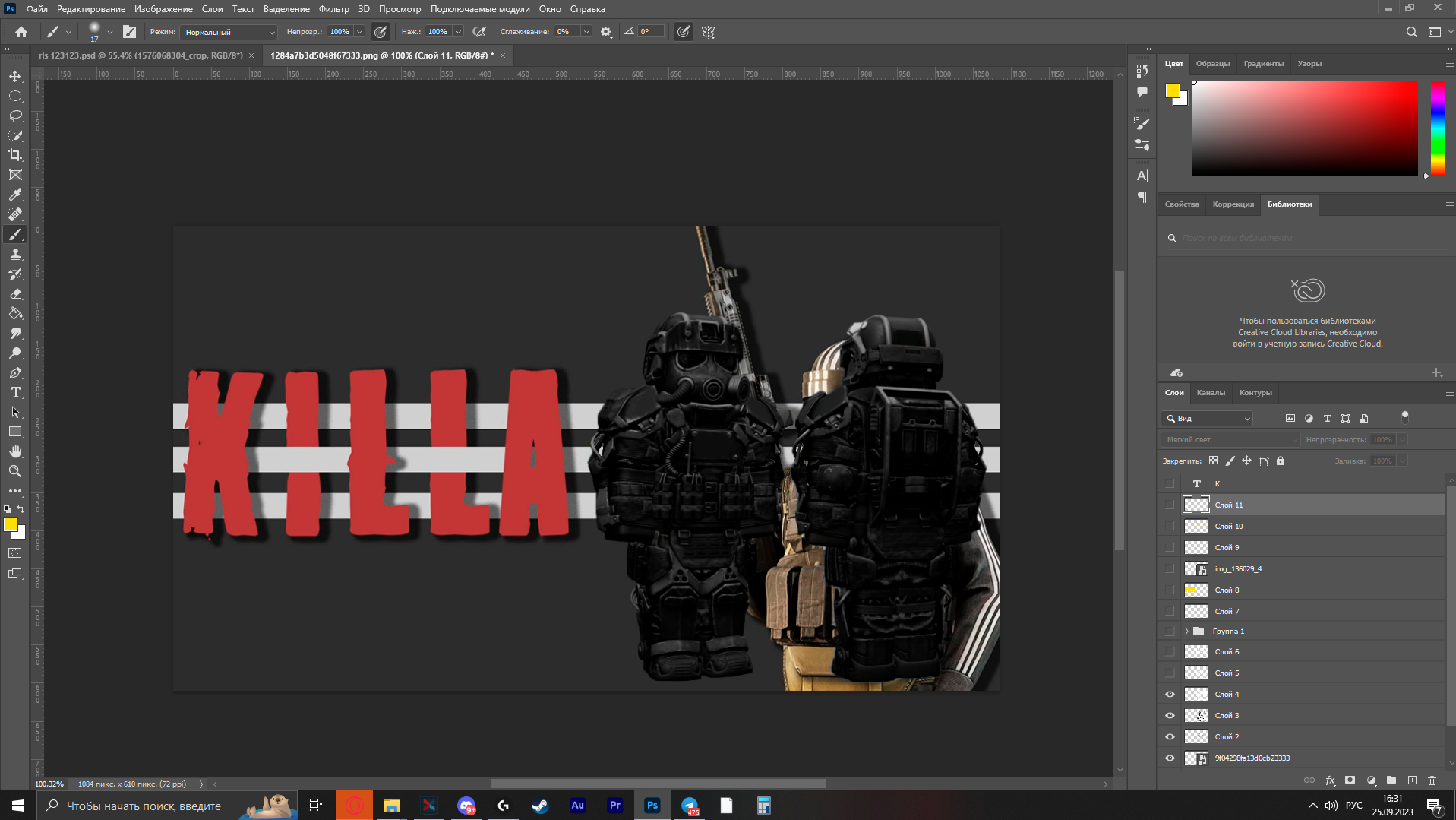The image size is (1456, 820).
Task: Show the img_136029_4 layer
Action: coord(1170,568)
